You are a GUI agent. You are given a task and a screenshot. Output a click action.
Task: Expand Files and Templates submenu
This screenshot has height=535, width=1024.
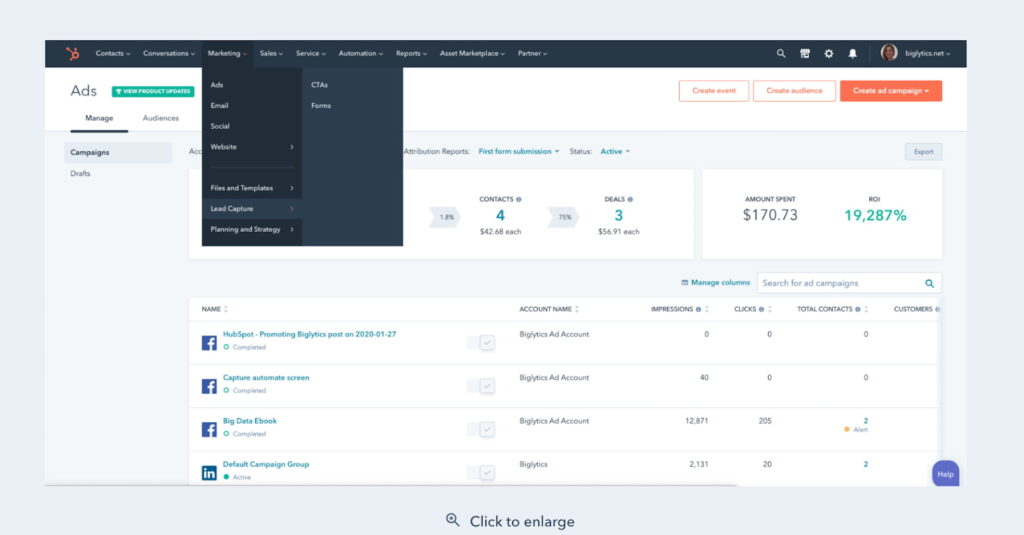pyautogui.click(x=251, y=188)
